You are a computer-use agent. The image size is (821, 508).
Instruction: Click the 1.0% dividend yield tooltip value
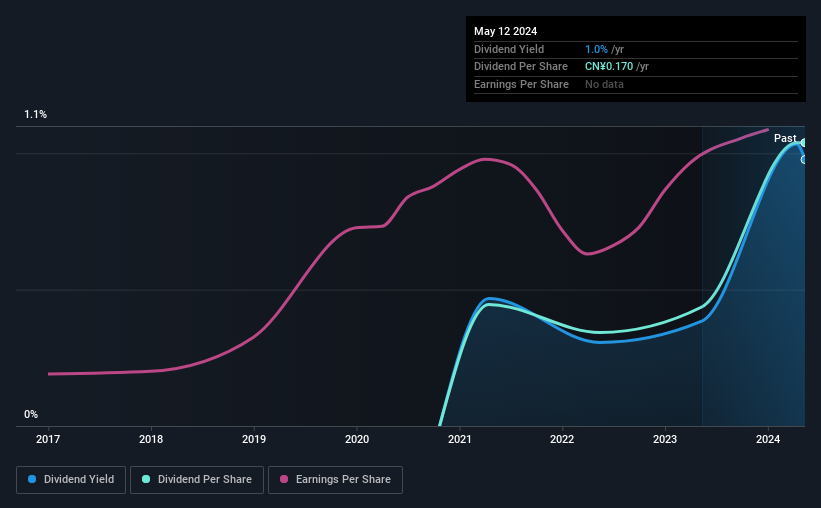596,49
